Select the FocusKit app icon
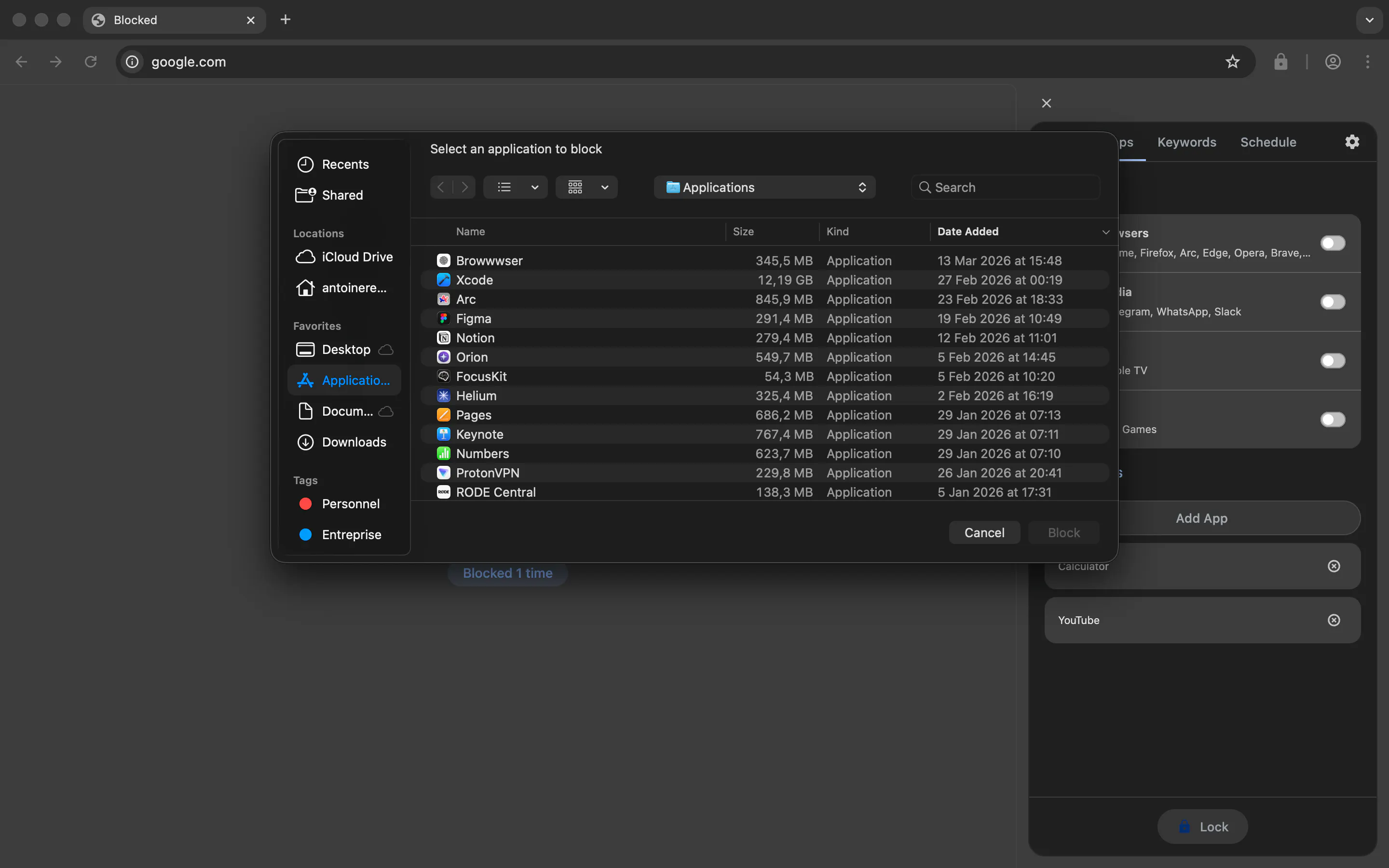1389x868 pixels. [x=443, y=377]
